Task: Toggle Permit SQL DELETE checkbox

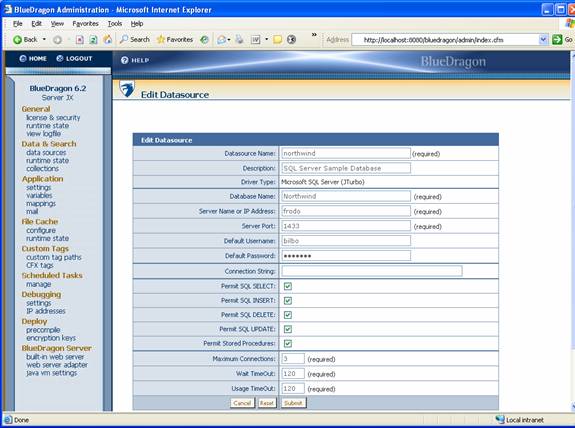Action: 288,315
